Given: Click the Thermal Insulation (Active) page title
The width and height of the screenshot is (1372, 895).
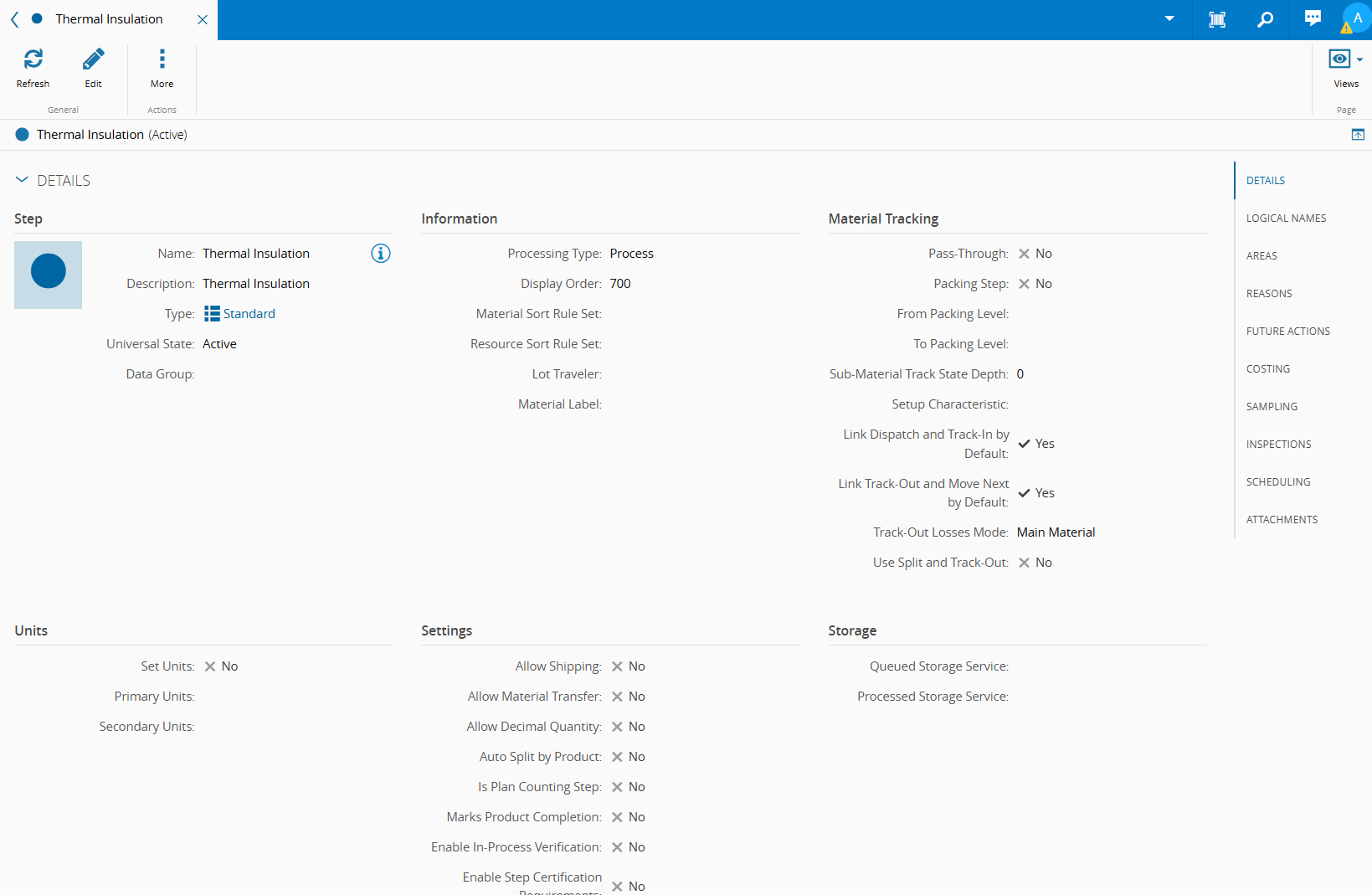Looking at the screenshot, I should 112,135.
